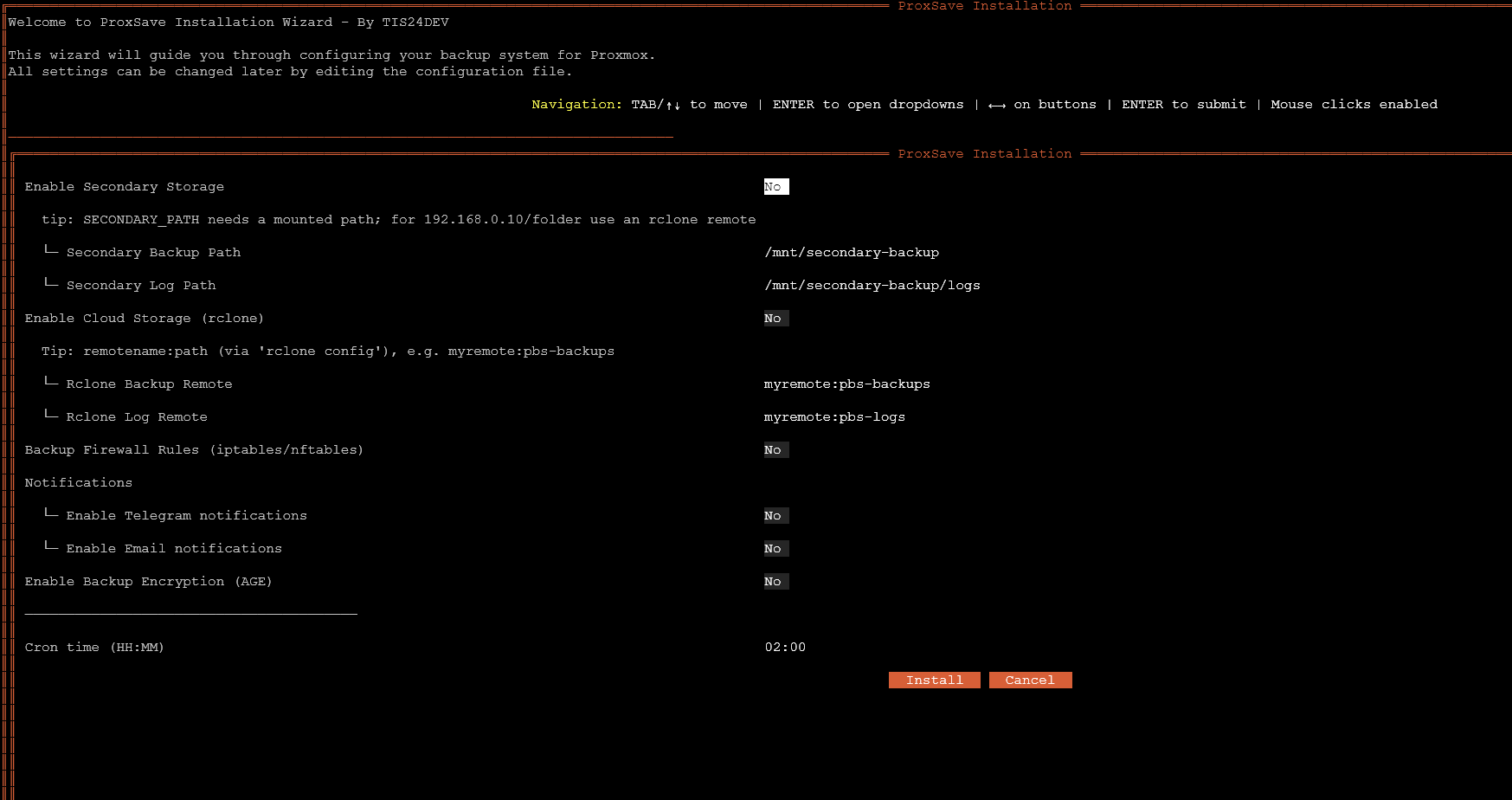Click the Rclone Log Remote field
1512x800 pixels.
tap(834, 416)
